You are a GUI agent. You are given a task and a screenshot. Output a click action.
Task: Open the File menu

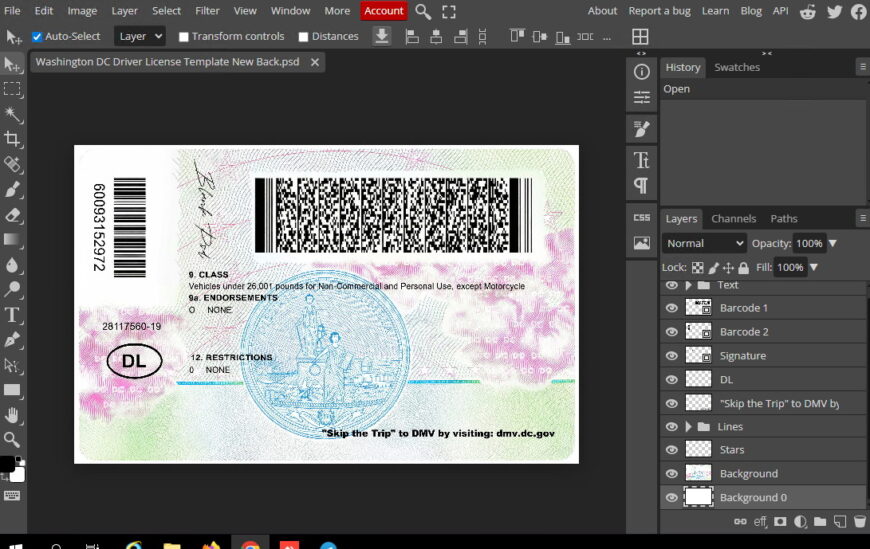[x=12, y=11]
